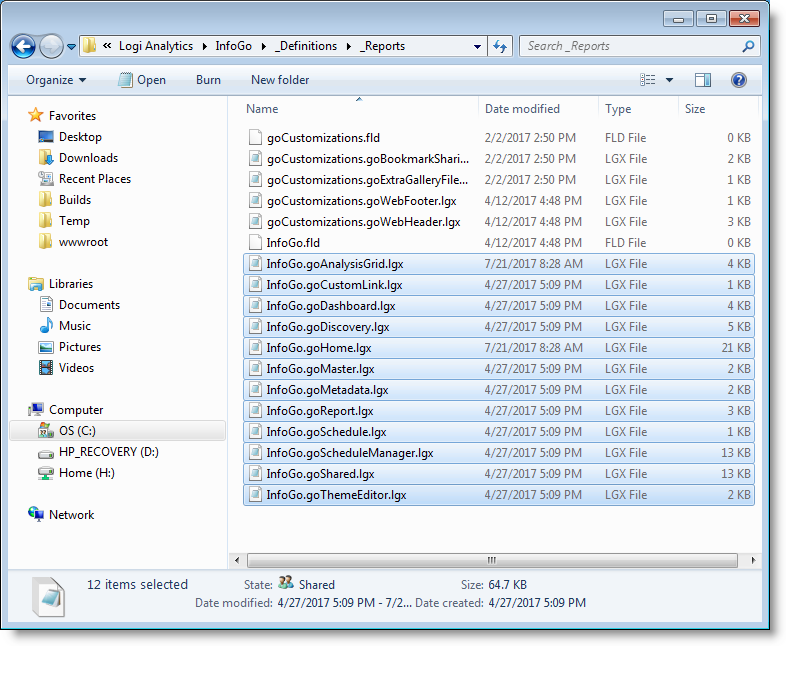
Task: Click the horizontal scrollbar right arrow
Action: pos(753,560)
